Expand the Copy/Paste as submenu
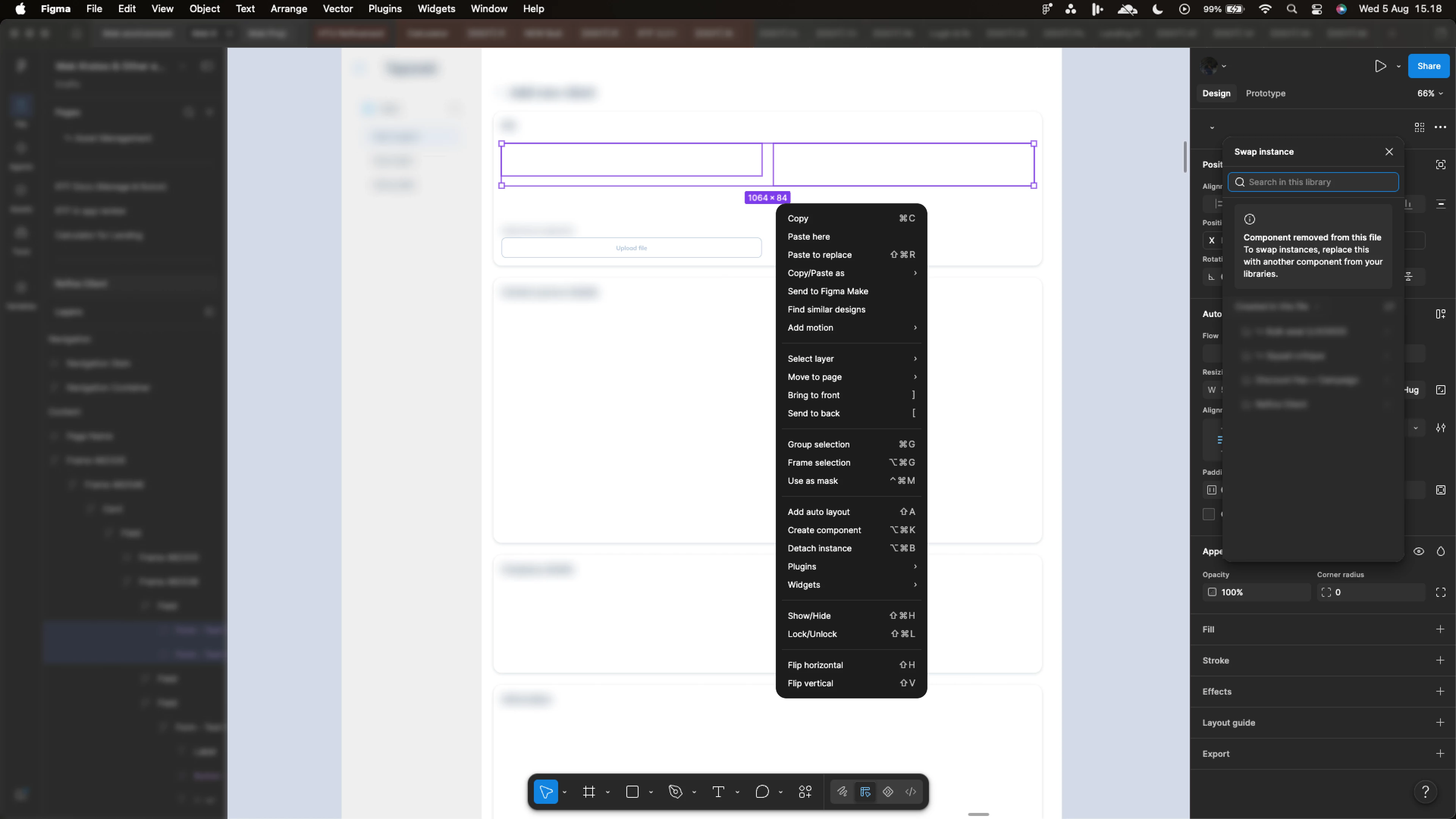 (851, 273)
